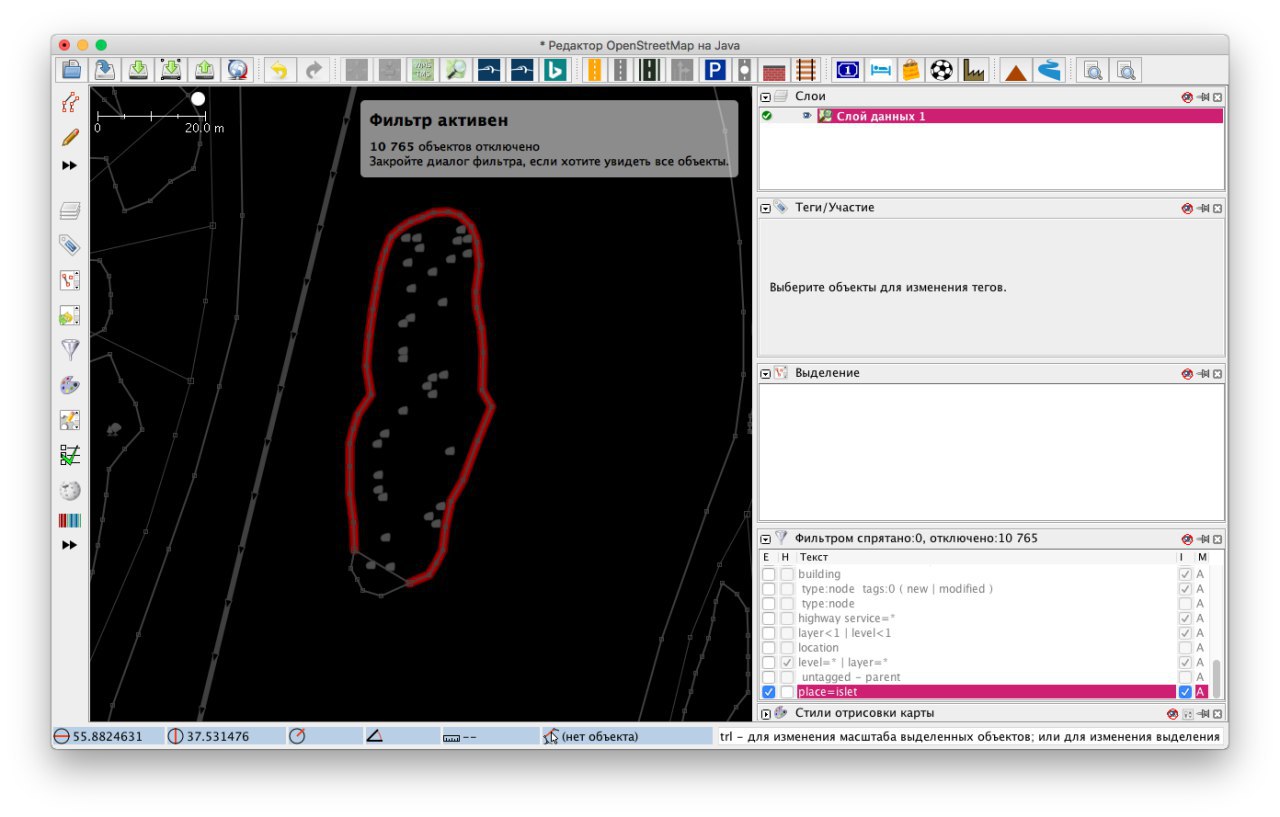Toggle the filter funnel sidebar icon
Screen dimensions: 1280x817
[69, 349]
